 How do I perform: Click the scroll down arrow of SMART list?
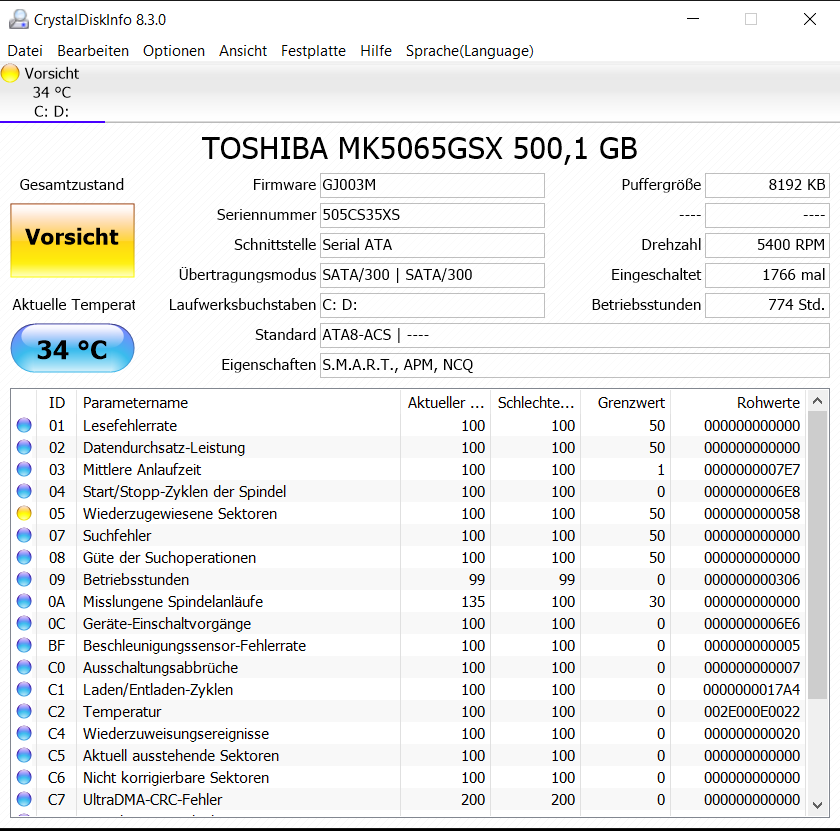click(818, 805)
